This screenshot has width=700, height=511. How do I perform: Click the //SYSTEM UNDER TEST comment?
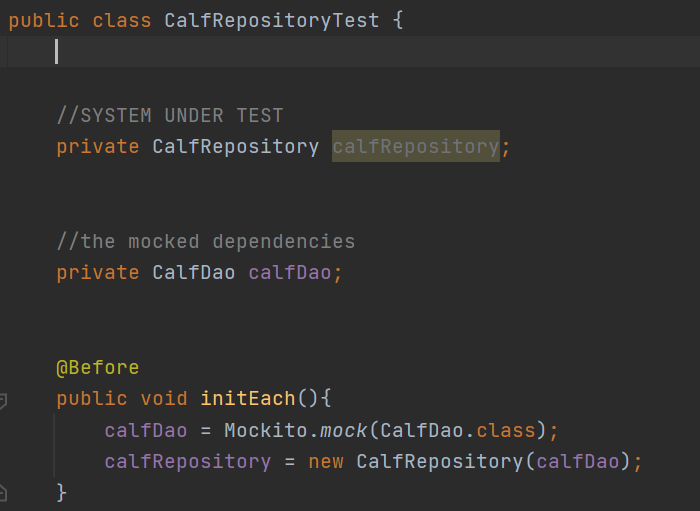point(170,115)
